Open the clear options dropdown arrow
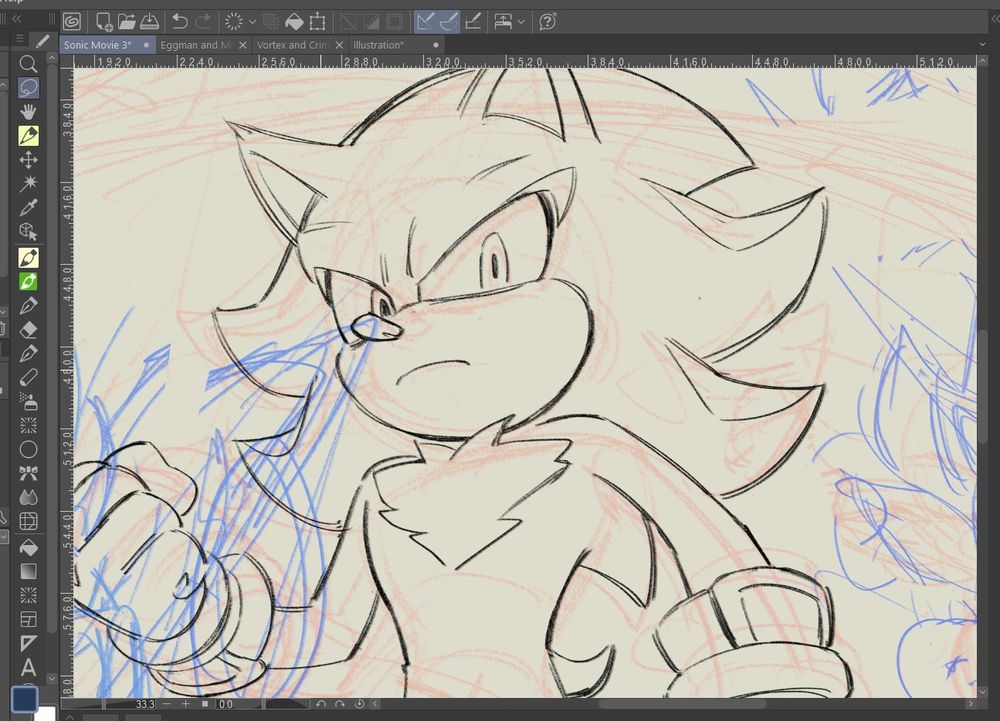This screenshot has width=1000, height=721. 253,22
